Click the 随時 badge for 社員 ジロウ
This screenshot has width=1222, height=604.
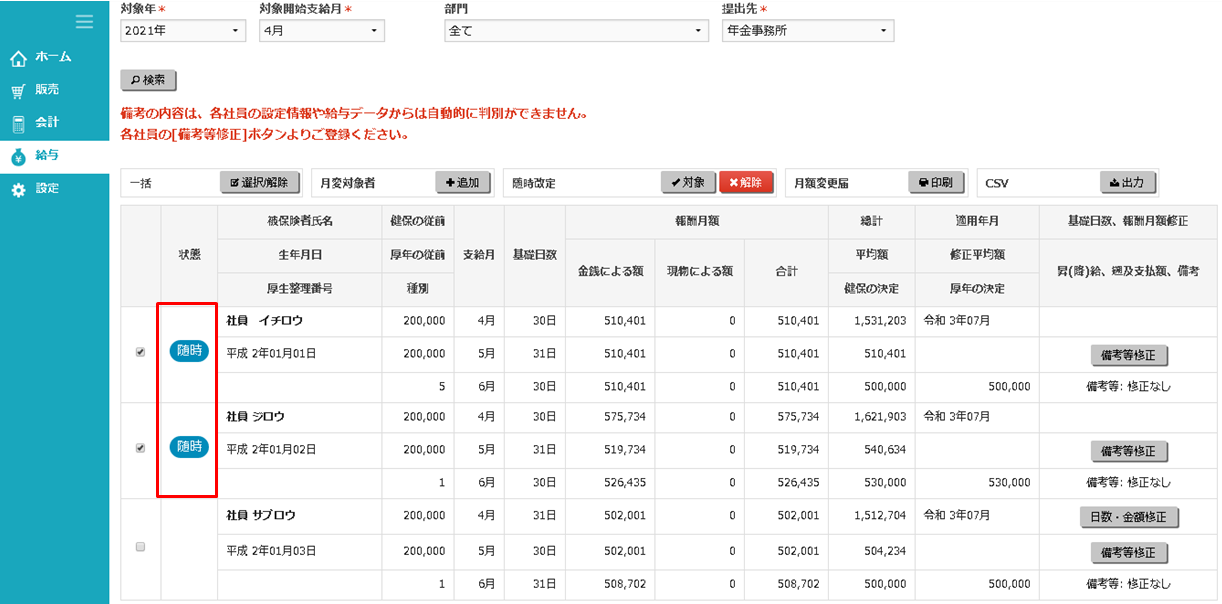pos(189,447)
